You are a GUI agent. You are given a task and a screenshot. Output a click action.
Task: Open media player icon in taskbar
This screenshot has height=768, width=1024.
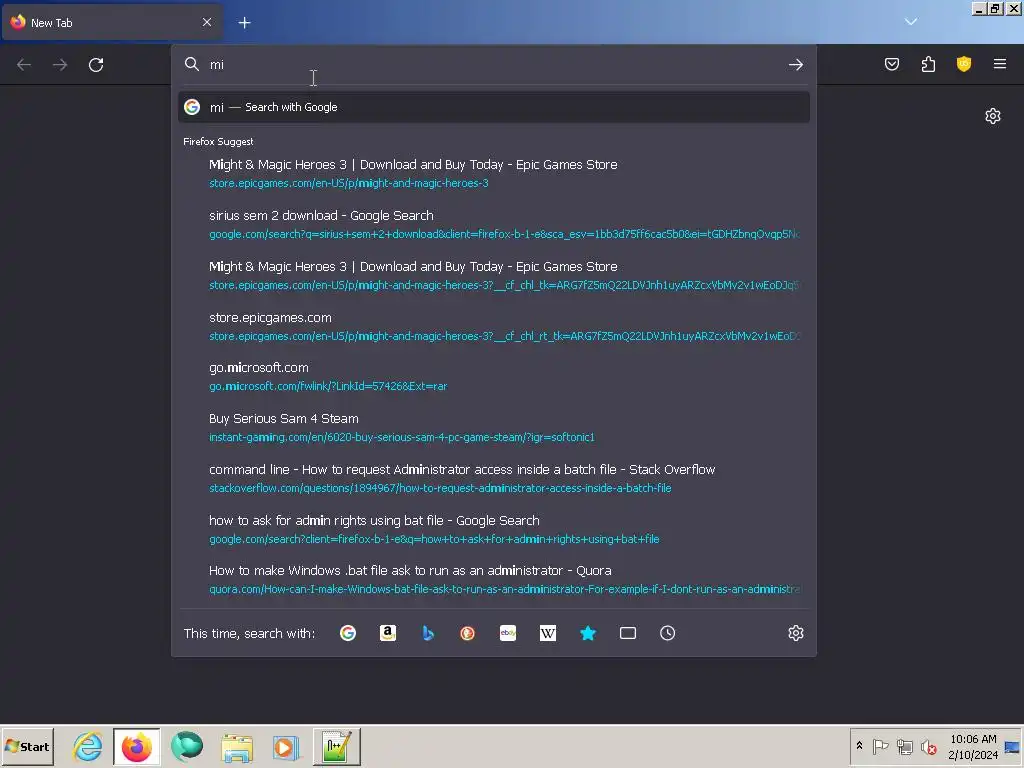(286, 746)
